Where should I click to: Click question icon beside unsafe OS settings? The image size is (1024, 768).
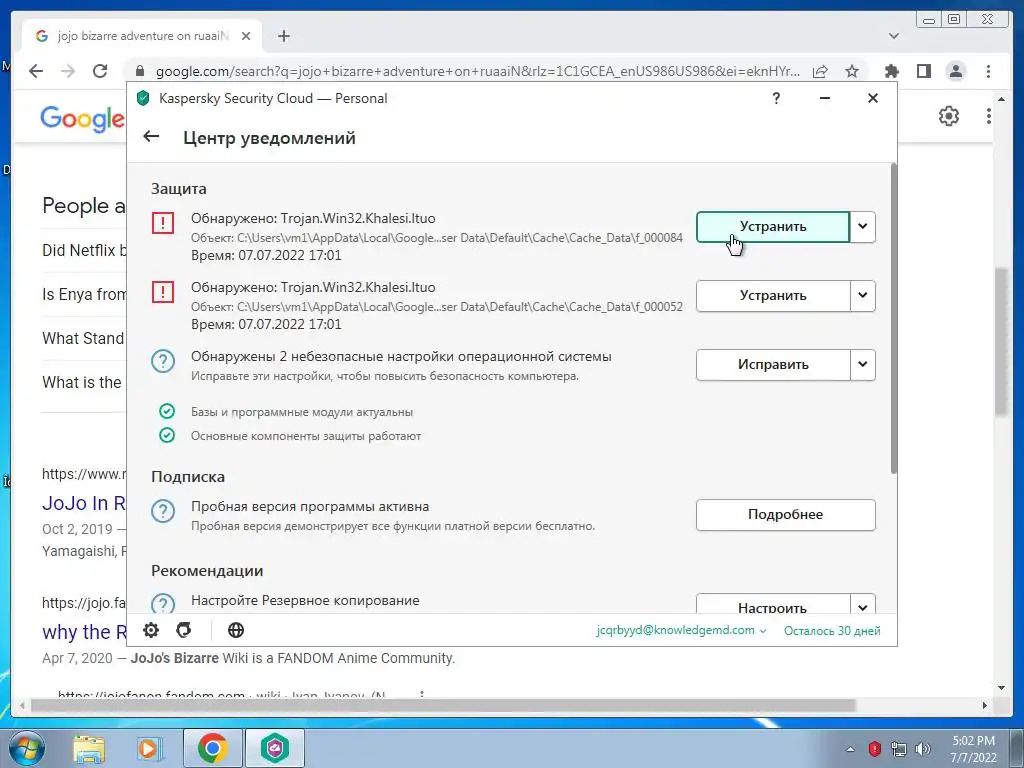[163, 361]
